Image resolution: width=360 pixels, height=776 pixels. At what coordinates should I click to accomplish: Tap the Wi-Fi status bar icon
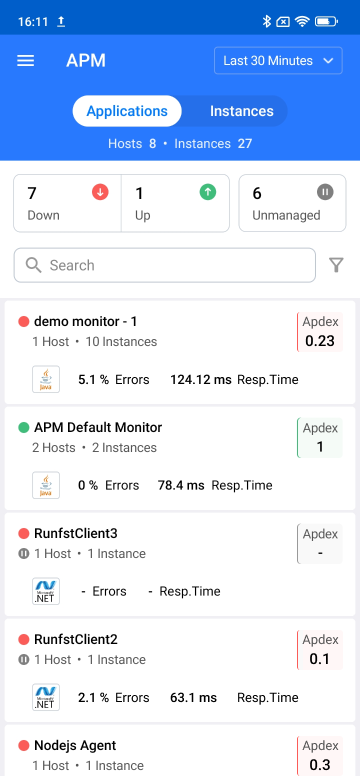tap(301, 21)
